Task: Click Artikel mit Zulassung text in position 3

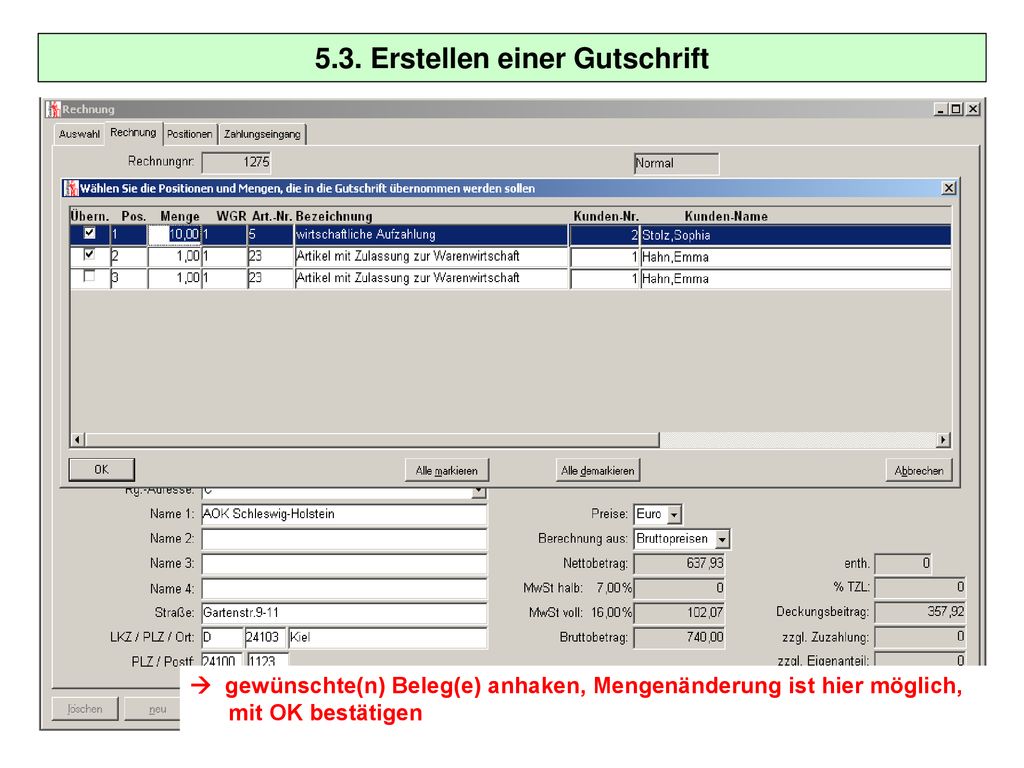Action: [x=408, y=278]
